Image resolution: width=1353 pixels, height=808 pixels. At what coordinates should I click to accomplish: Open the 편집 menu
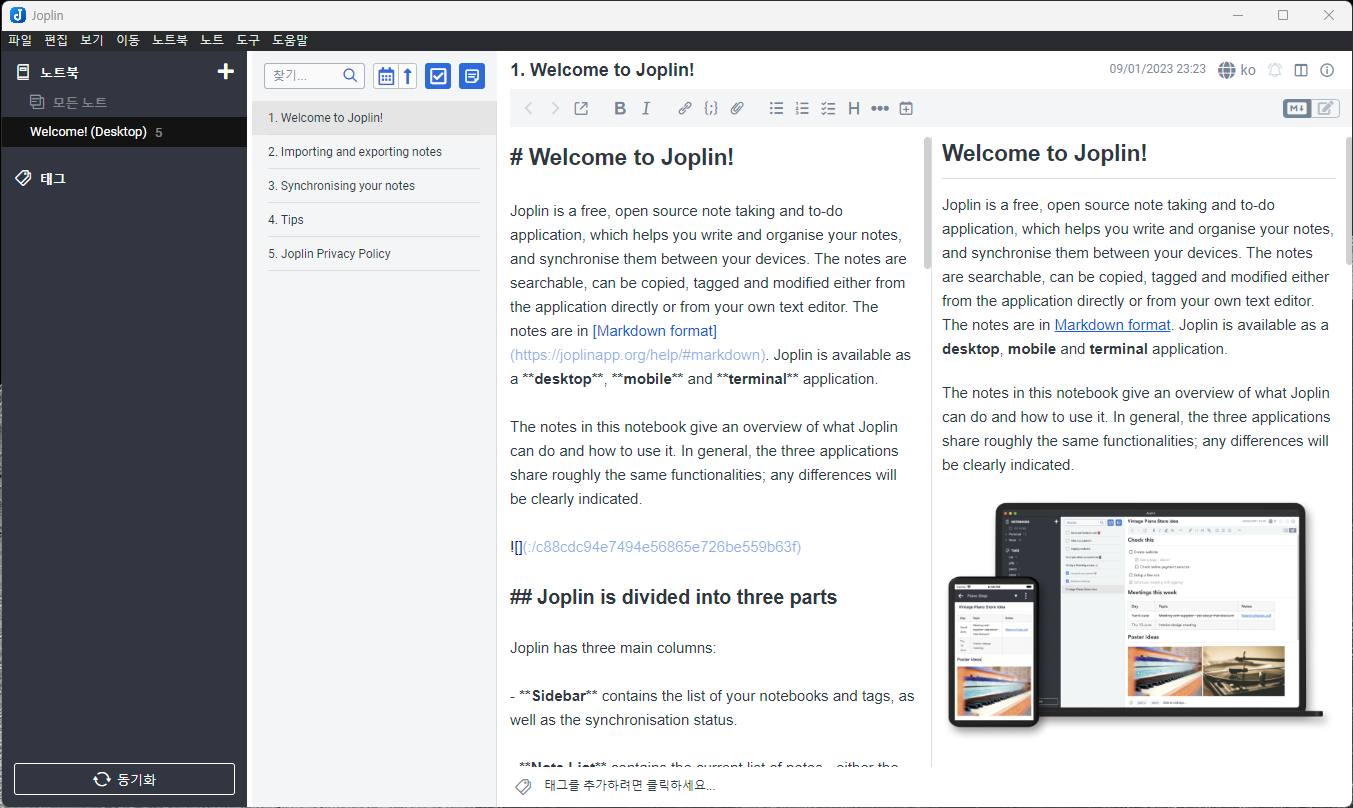click(x=56, y=40)
